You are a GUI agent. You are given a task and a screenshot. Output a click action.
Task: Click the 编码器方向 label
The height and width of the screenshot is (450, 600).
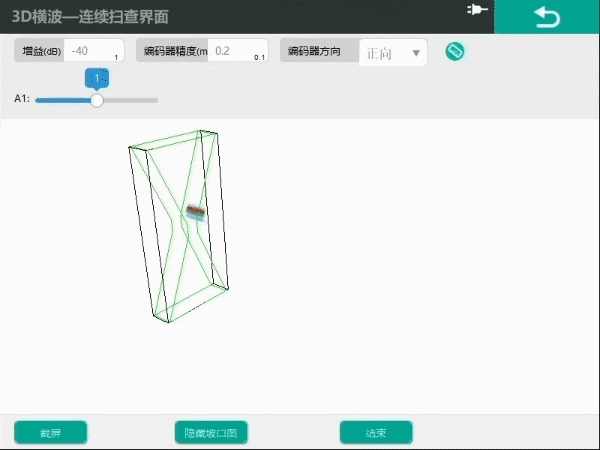point(319,51)
